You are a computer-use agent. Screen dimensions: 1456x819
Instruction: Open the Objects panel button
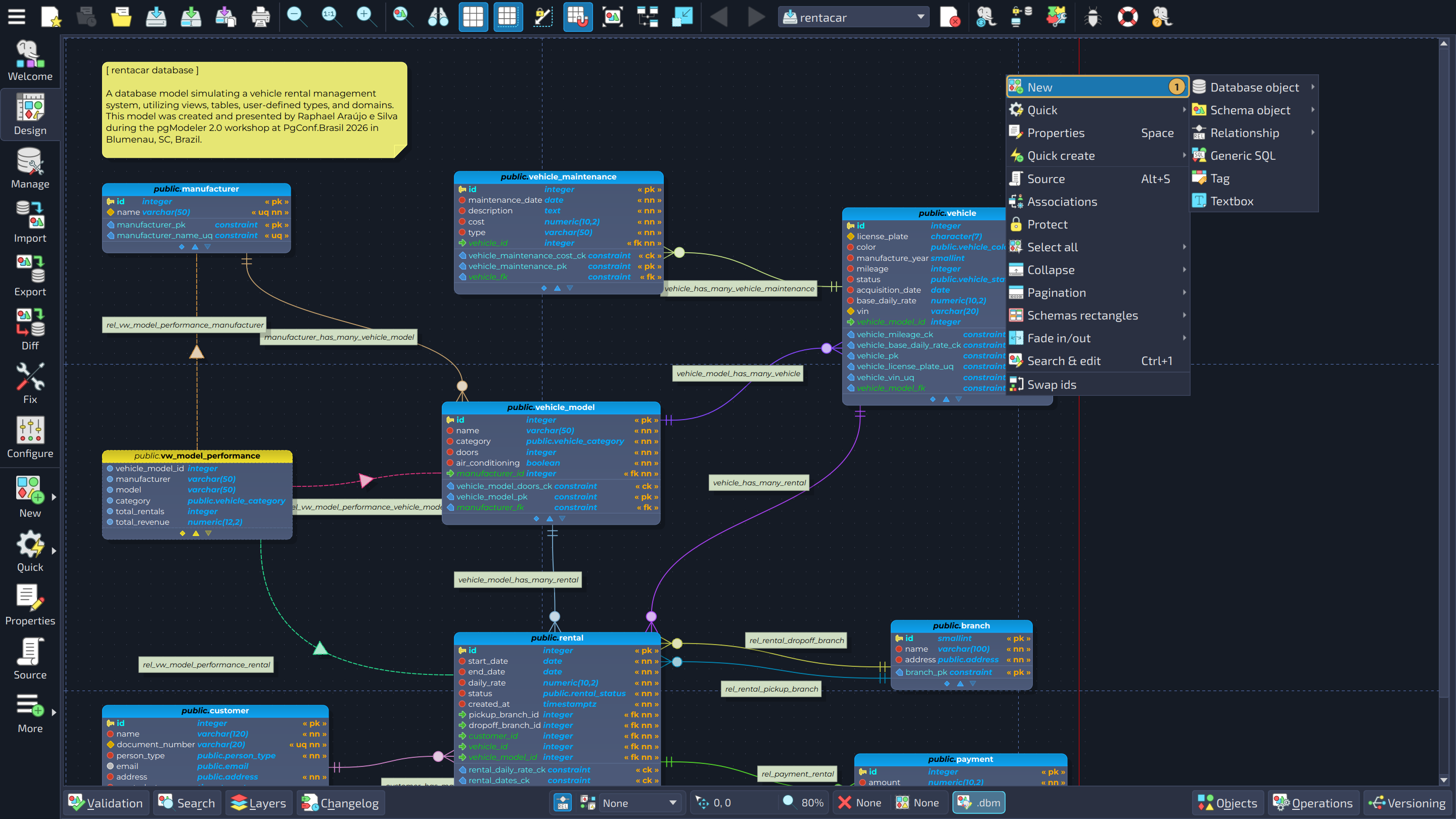pos(1227,803)
